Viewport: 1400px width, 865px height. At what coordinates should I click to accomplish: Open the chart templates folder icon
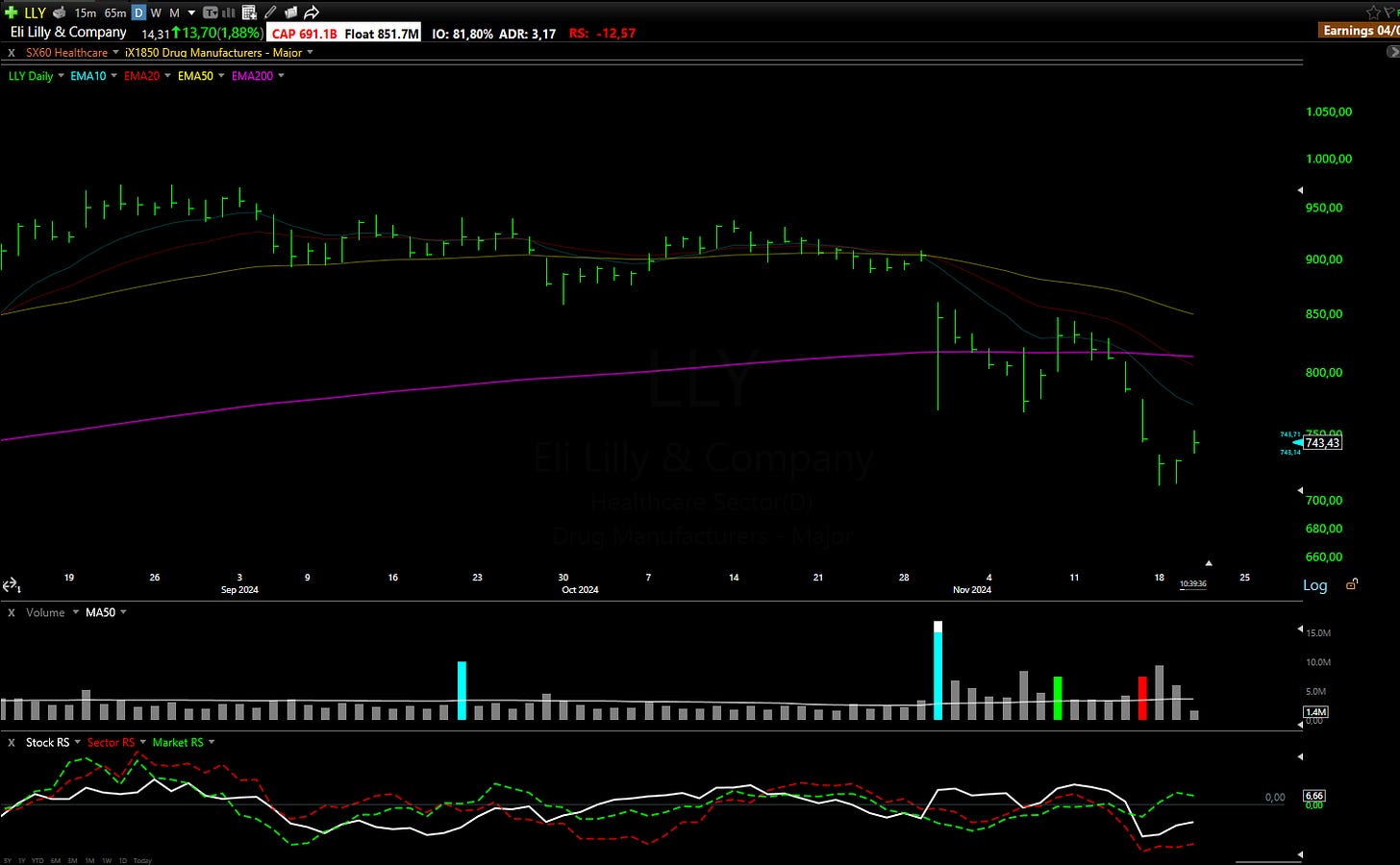[291, 12]
